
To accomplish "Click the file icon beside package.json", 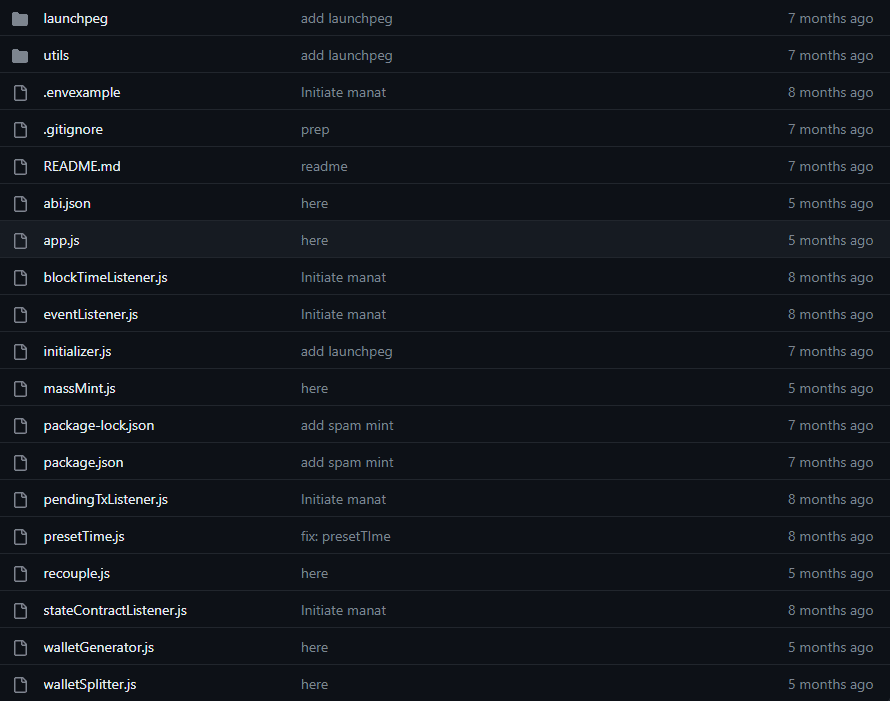I will pyautogui.click(x=20, y=463).
